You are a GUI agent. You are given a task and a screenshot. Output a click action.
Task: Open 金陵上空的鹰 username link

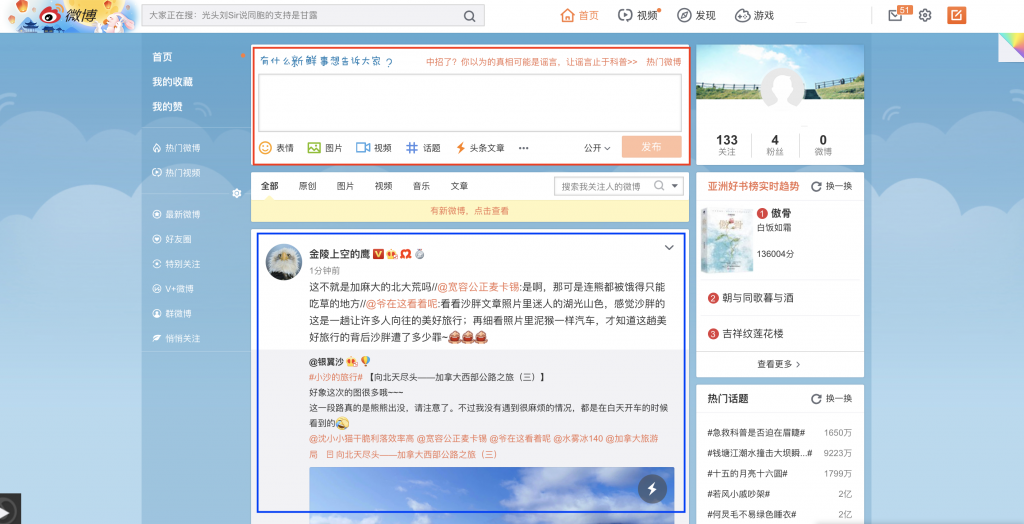(x=339, y=254)
